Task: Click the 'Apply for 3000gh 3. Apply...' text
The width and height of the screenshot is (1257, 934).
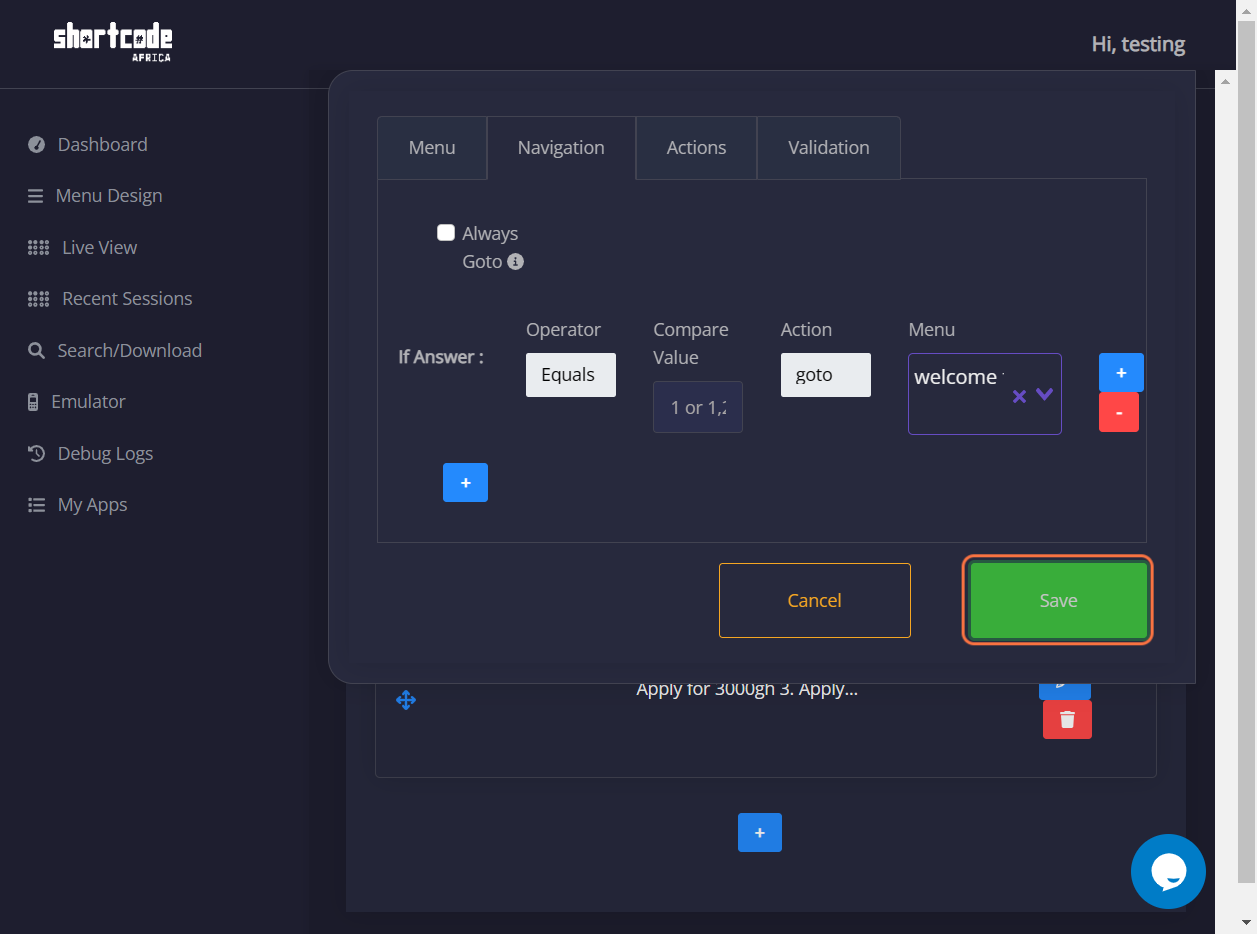Action: pos(747,689)
